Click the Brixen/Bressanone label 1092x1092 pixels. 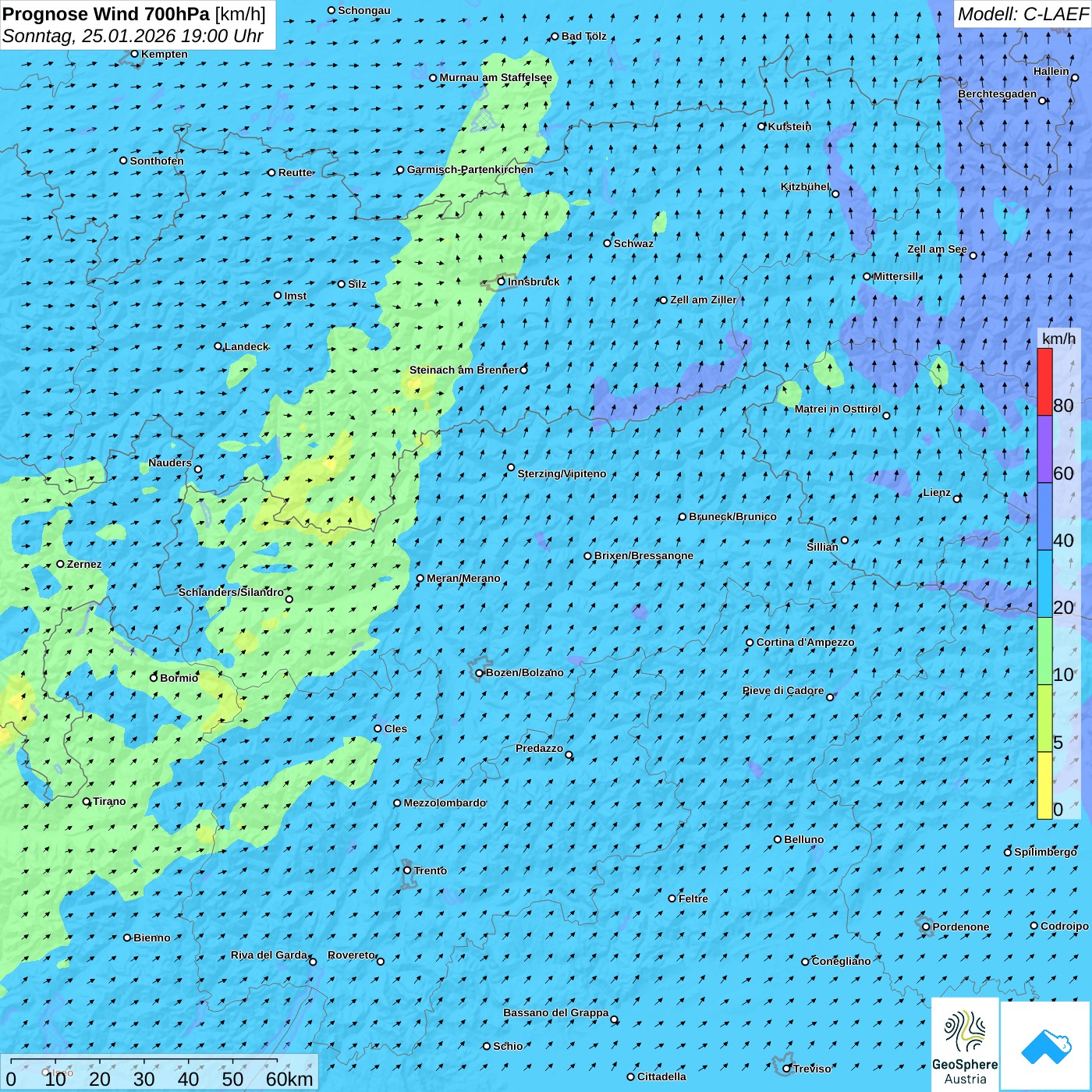coord(643,555)
